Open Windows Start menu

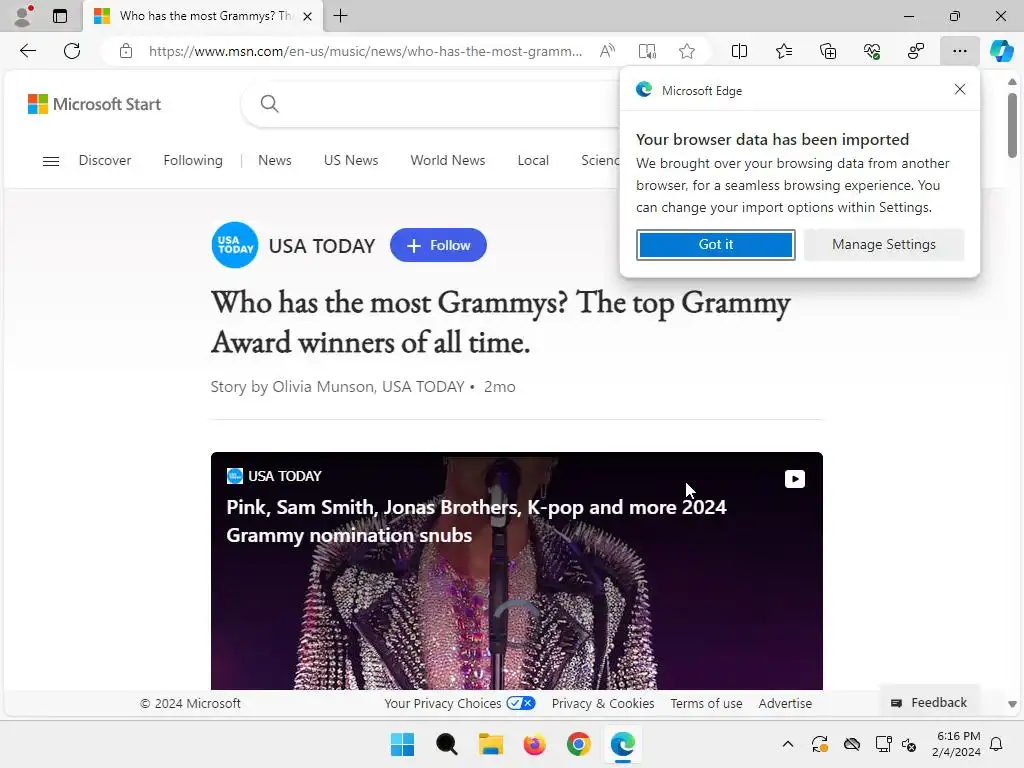point(402,744)
